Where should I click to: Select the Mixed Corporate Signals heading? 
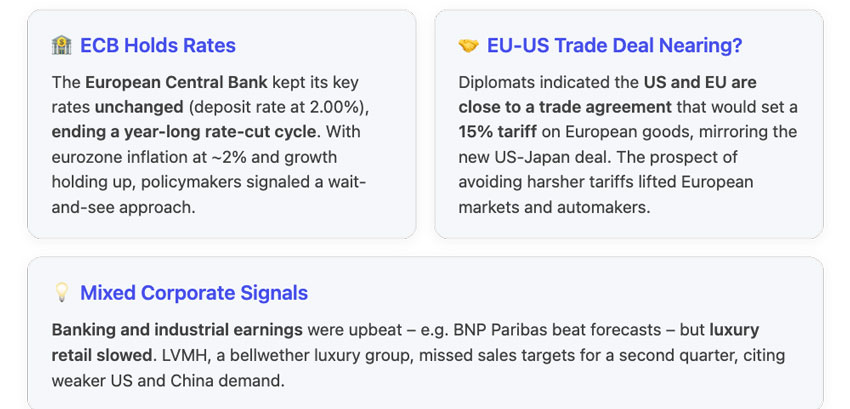point(194,293)
